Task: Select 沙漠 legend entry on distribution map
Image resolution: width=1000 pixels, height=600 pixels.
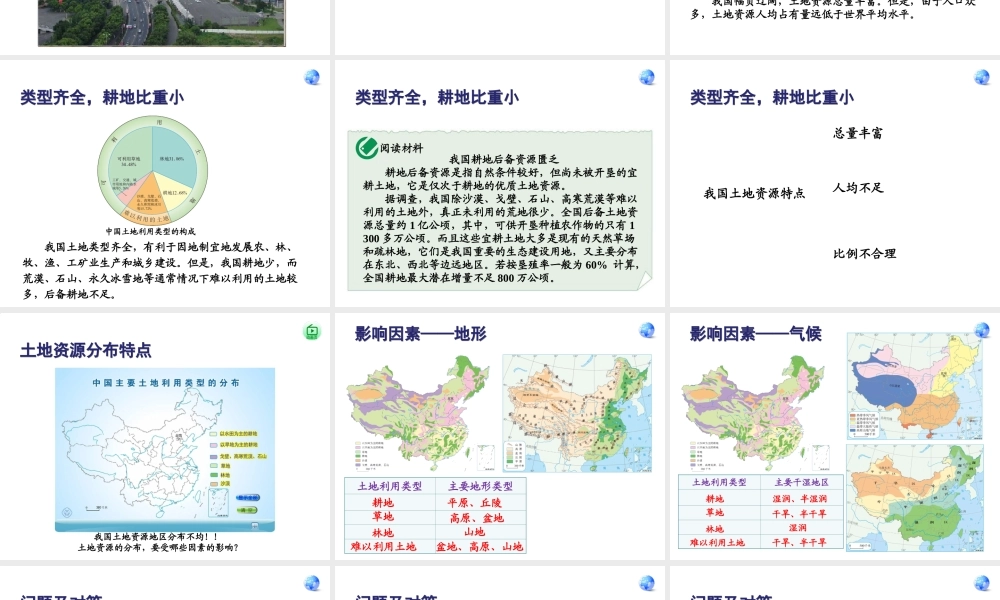Action: [x=220, y=484]
